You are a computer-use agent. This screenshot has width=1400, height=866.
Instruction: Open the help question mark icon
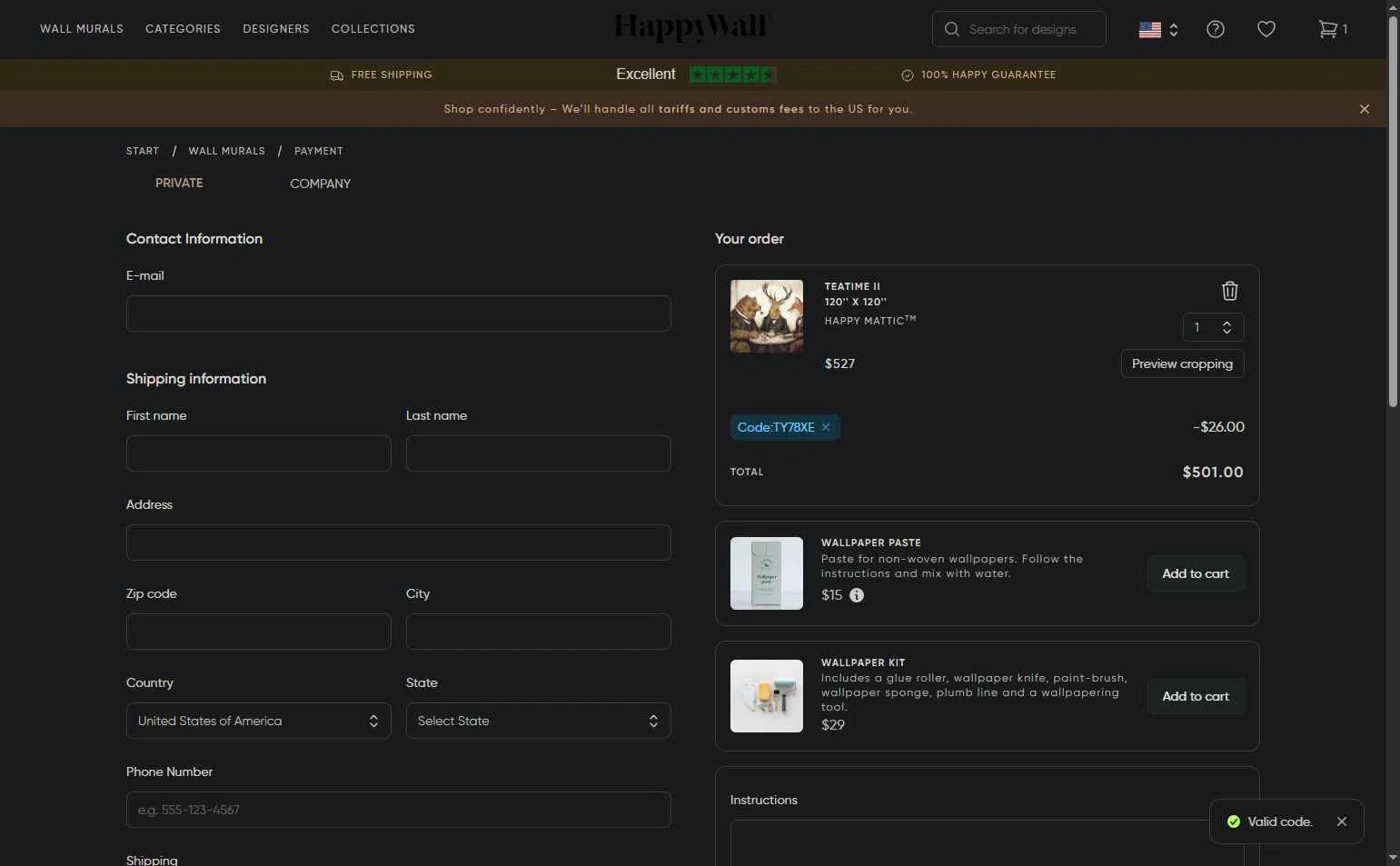pos(1215,29)
